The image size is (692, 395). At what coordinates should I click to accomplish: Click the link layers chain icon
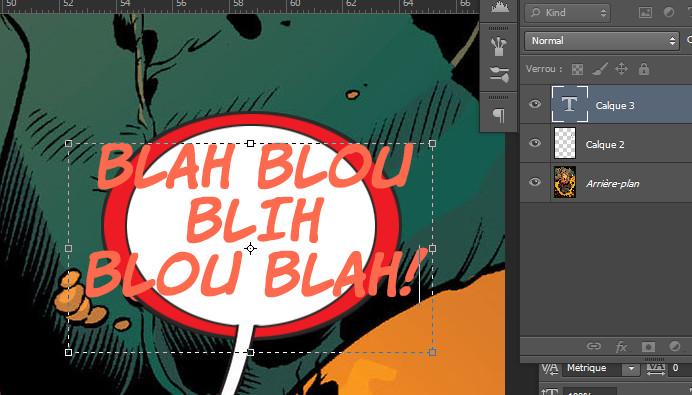pyautogui.click(x=594, y=346)
